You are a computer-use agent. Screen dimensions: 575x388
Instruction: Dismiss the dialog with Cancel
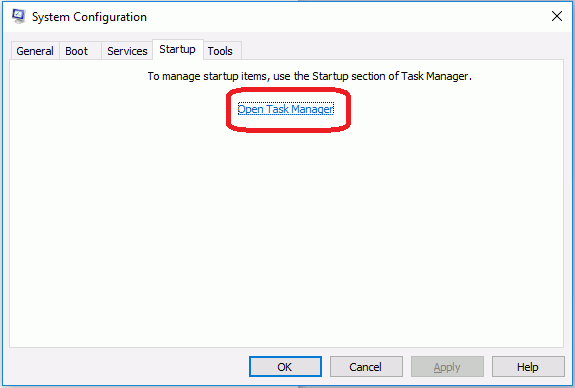click(366, 367)
